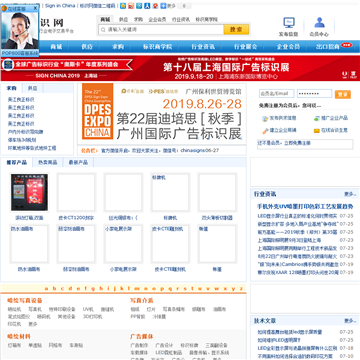Click the orange 搜索 button
The height and width of the screenshot is (360, 360).
pyautogui.click(x=236, y=30)
